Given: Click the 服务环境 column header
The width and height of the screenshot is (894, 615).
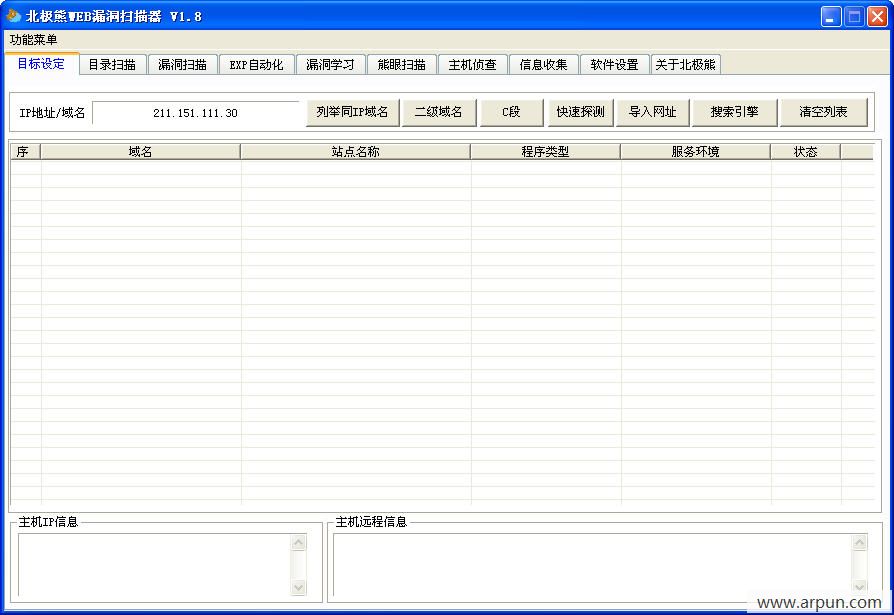Looking at the screenshot, I should coord(696,152).
